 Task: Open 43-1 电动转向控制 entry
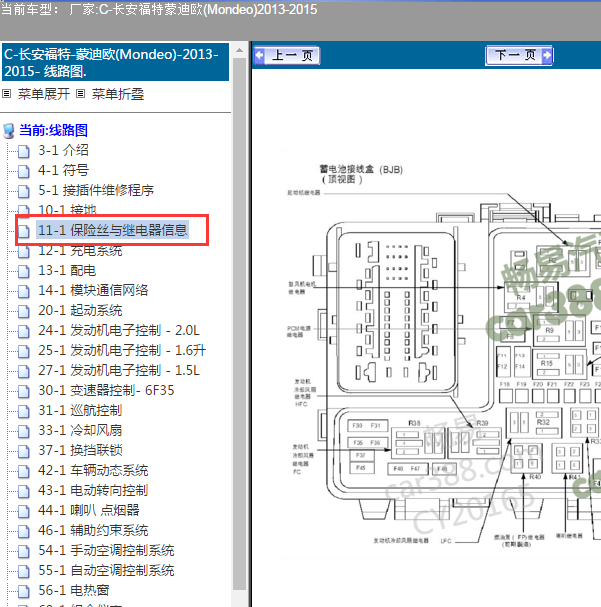(93, 490)
